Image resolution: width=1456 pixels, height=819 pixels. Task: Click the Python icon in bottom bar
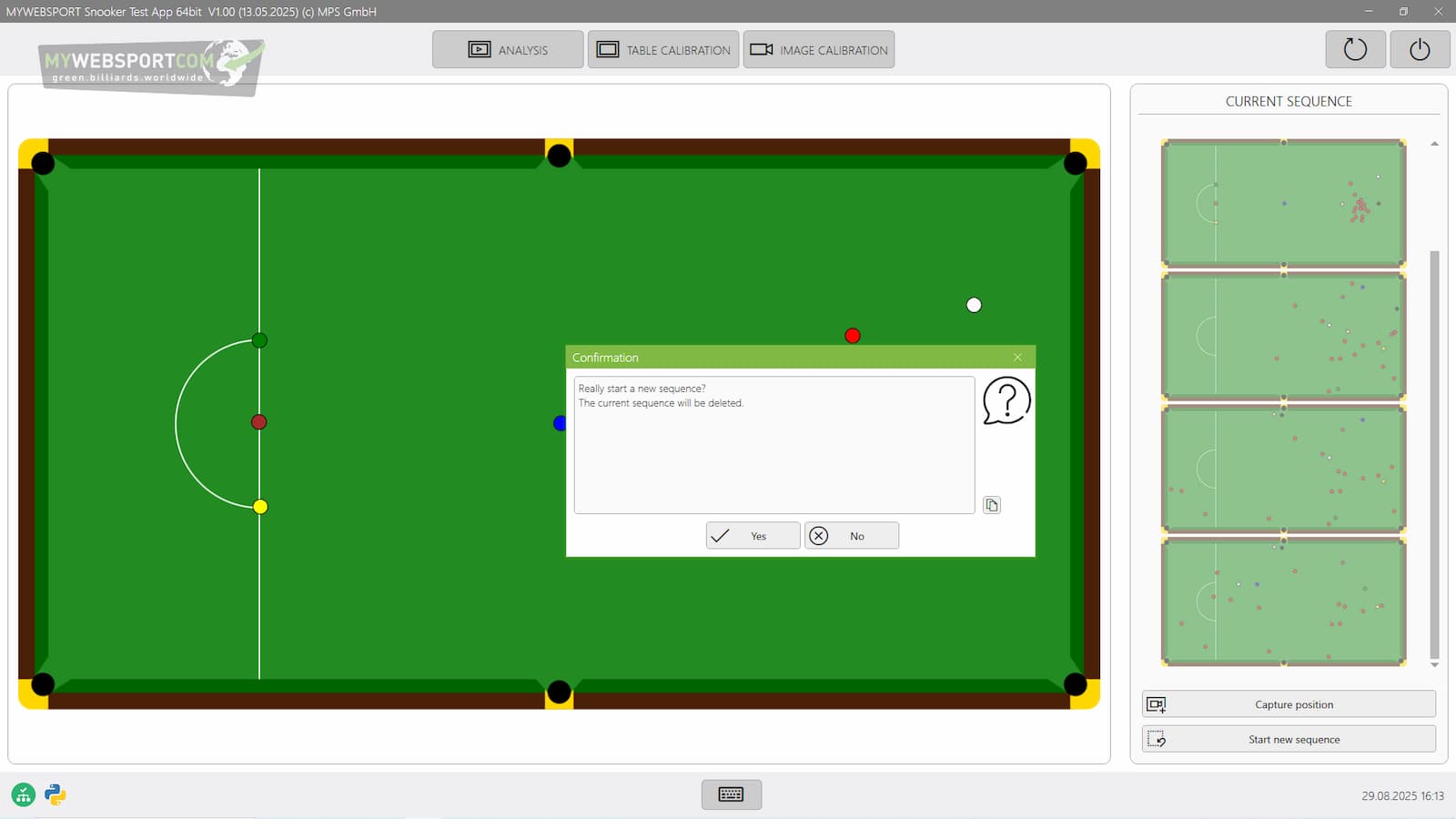(56, 794)
